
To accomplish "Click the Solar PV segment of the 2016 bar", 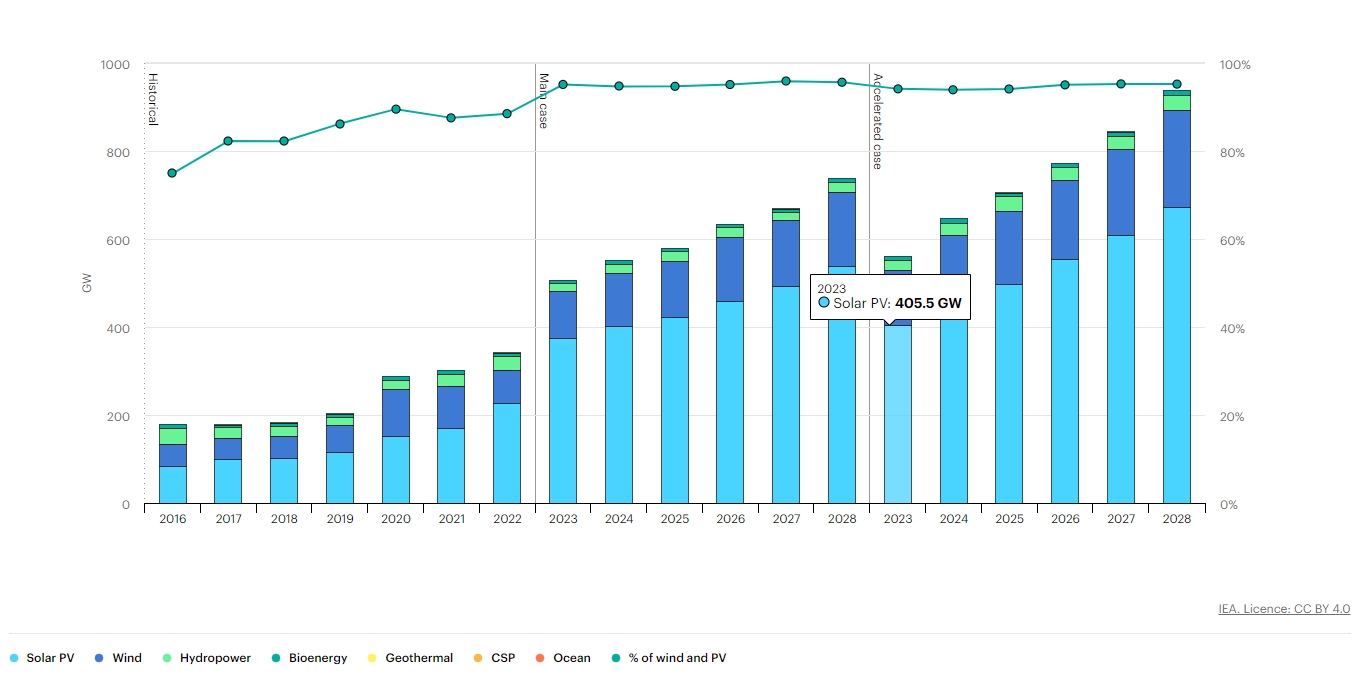I will pyautogui.click(x=173, y=485).
